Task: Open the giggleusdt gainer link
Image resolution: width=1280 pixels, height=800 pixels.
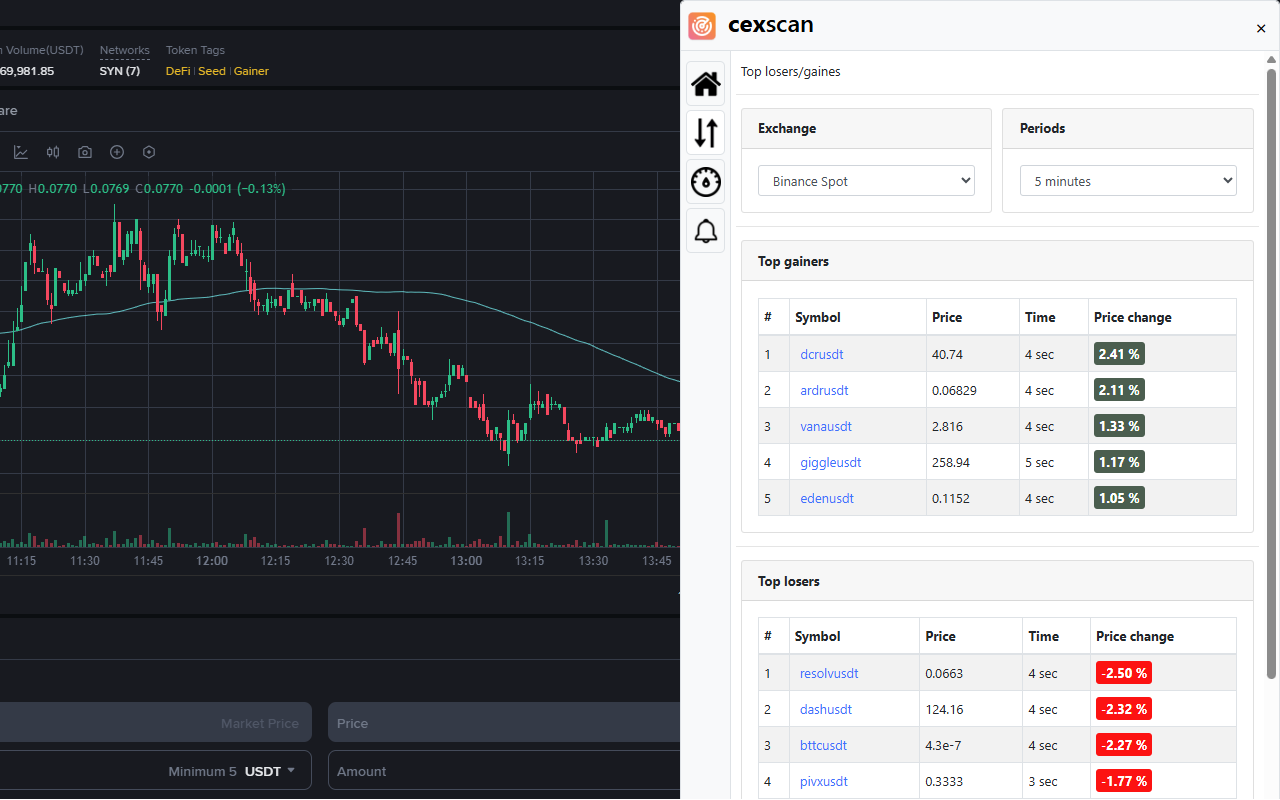Action: pyautogui.click(x=830, y=462)
